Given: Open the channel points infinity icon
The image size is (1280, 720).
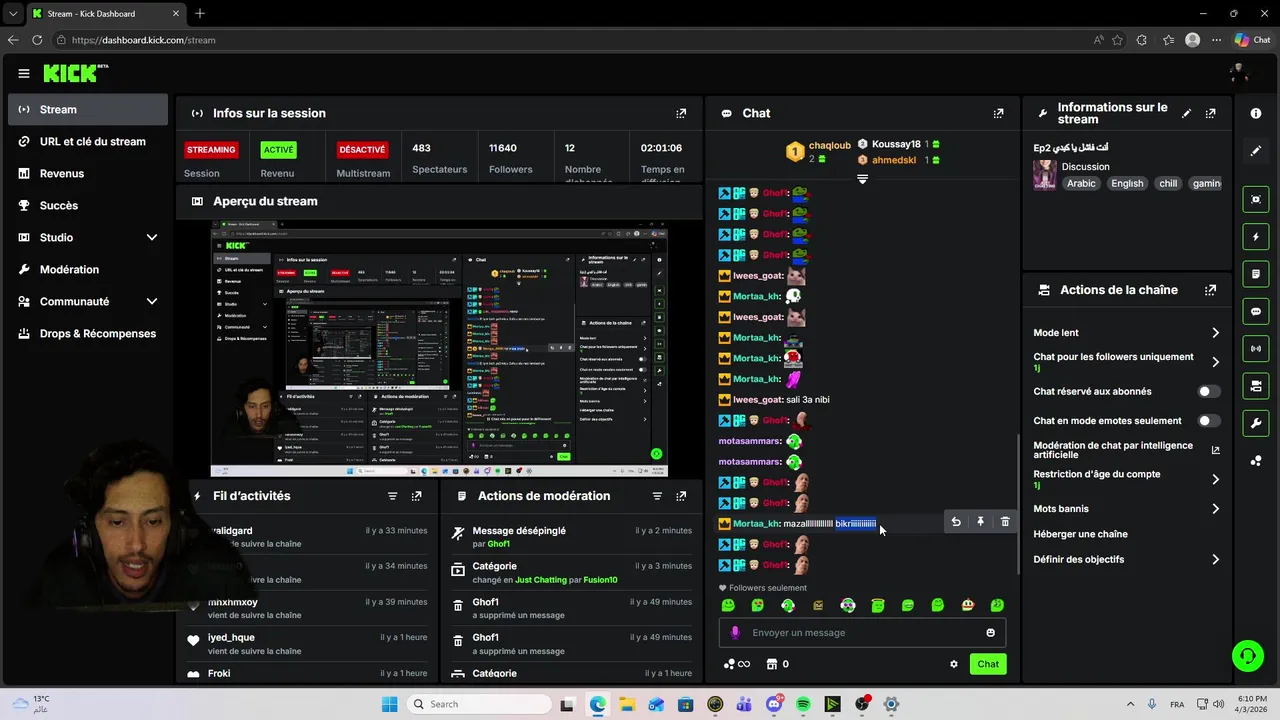Looking at the screenshot, I should click(x=737, y=664).
